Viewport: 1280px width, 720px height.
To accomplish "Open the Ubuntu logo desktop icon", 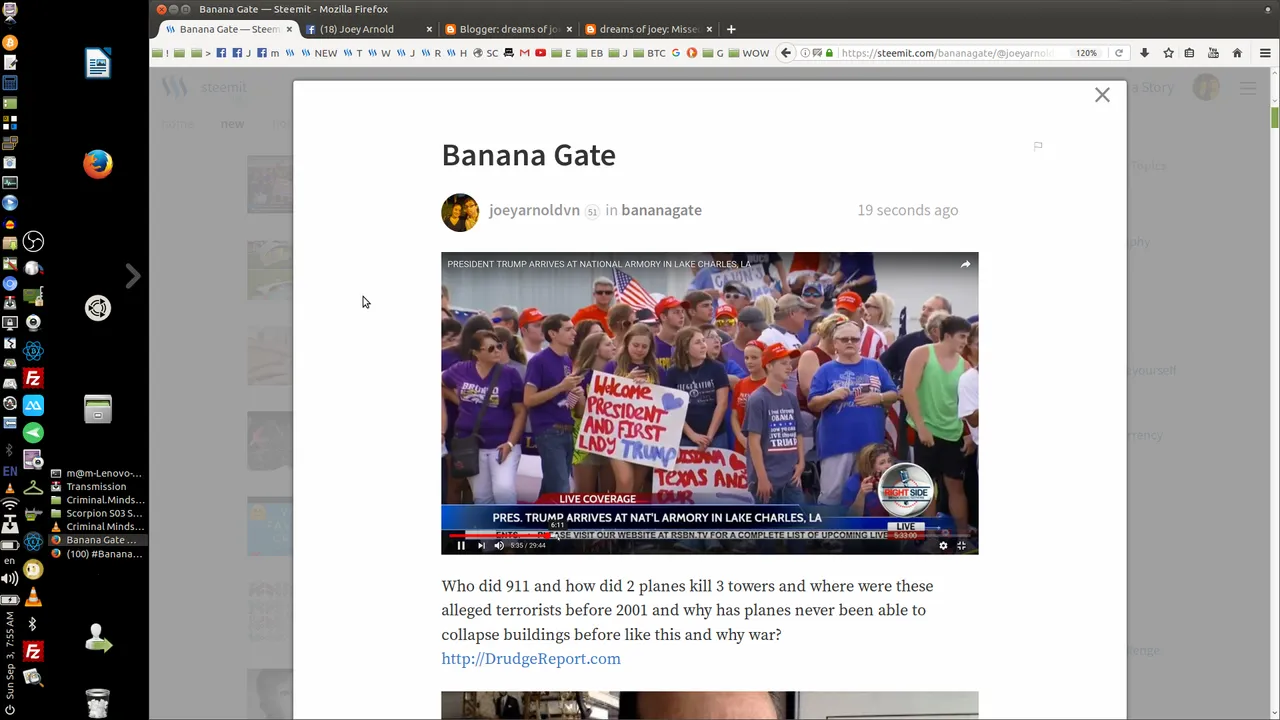I will pyautogui.click(x=98, y=308).
